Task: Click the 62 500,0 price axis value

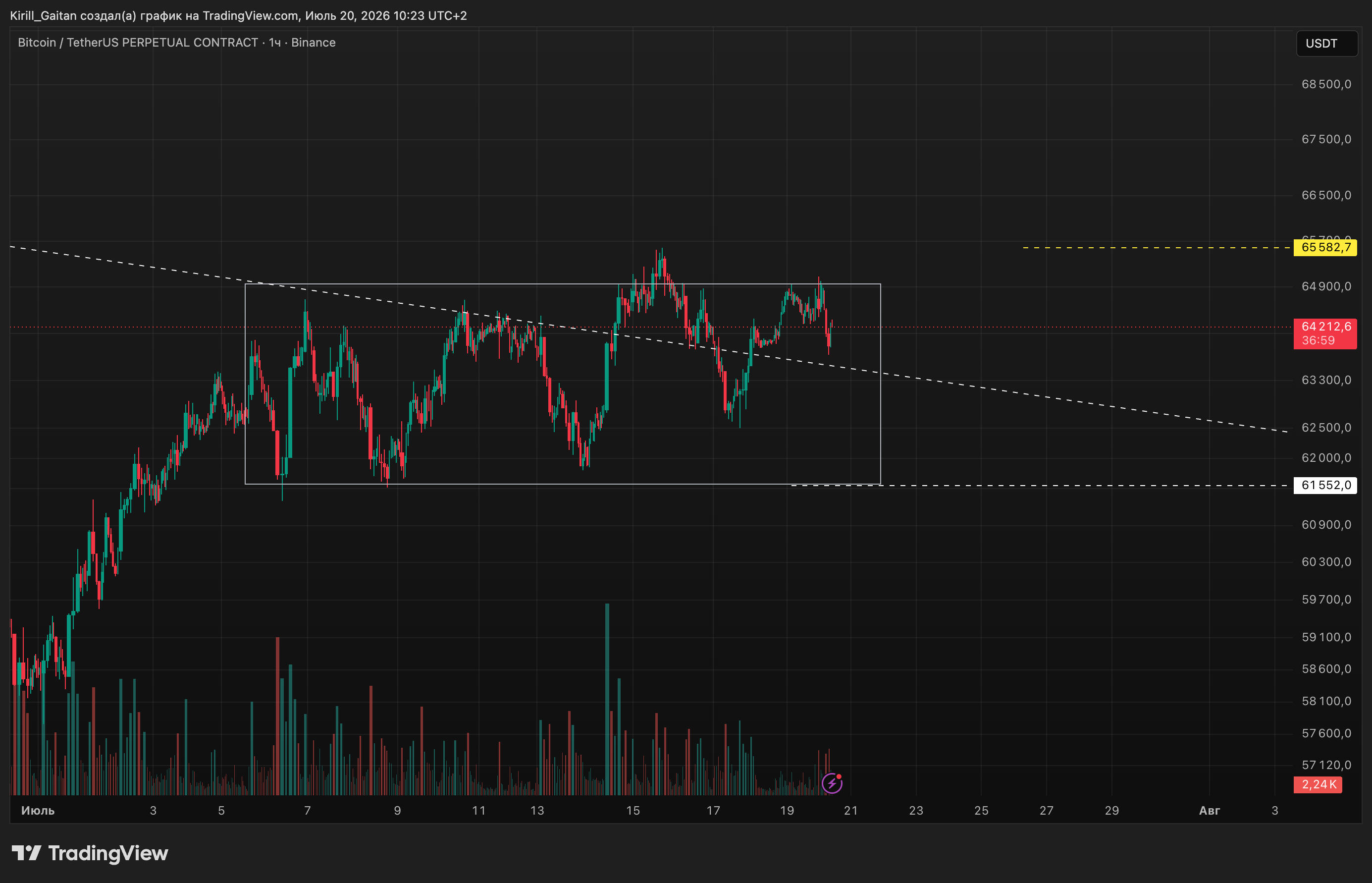Action: click(x=1326, y=428)
